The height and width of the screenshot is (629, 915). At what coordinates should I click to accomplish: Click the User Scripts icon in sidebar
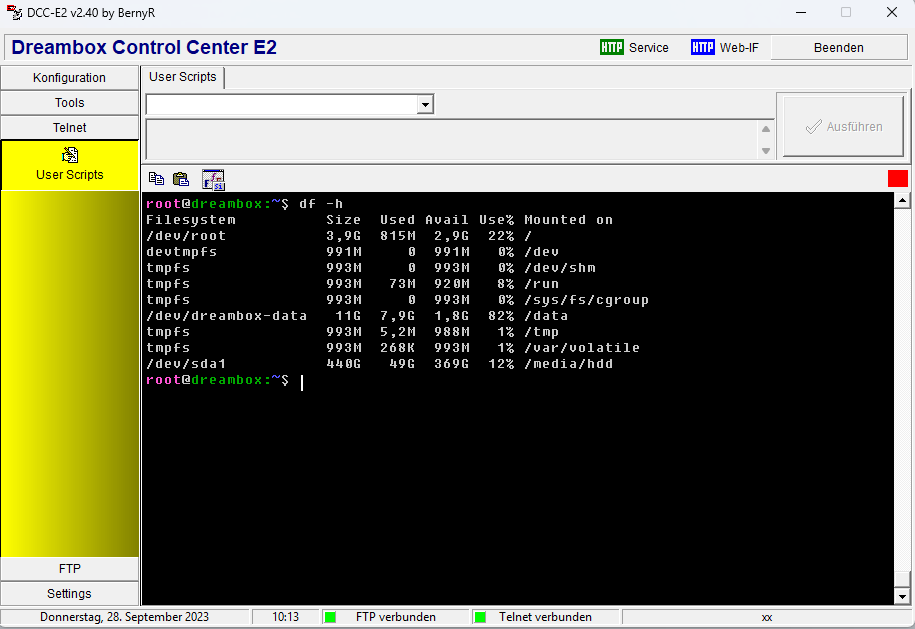70,155
